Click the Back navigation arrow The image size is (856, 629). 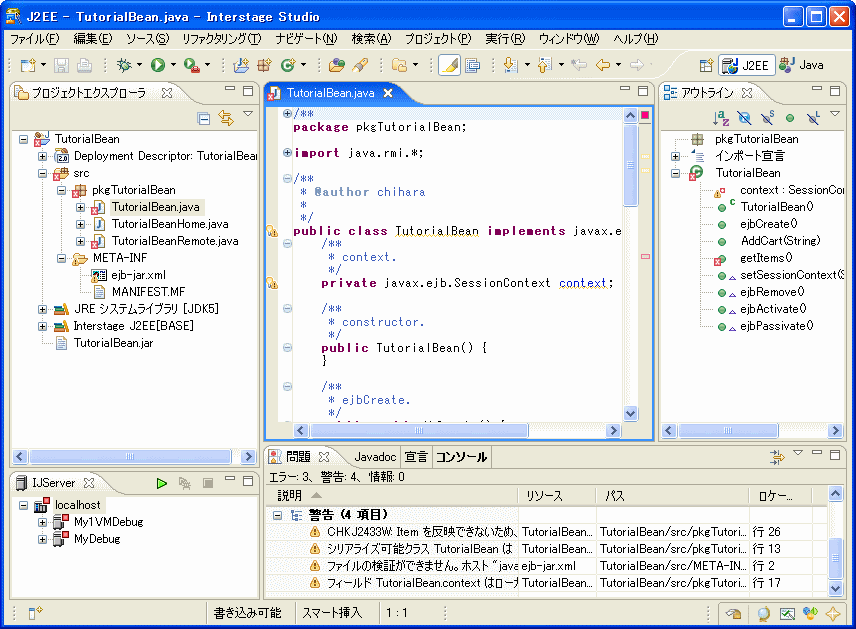[x=603, y=66]
